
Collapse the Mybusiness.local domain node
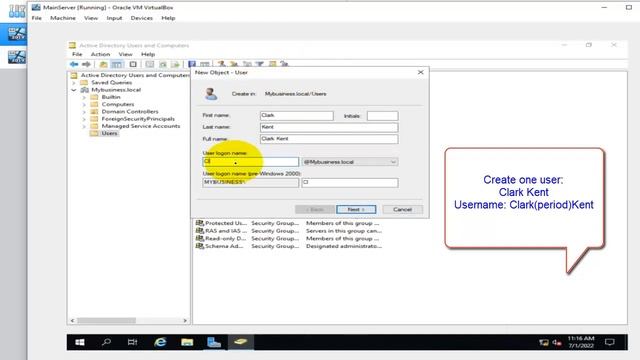click(x=74, y=90)
